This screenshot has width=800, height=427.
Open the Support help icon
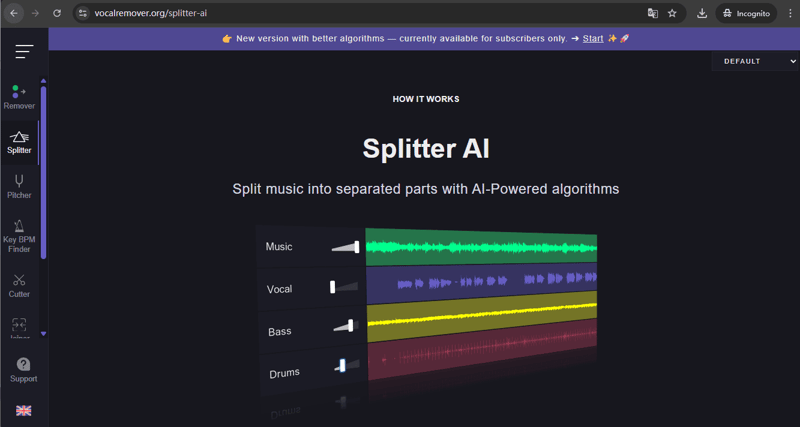pos(23,370)
